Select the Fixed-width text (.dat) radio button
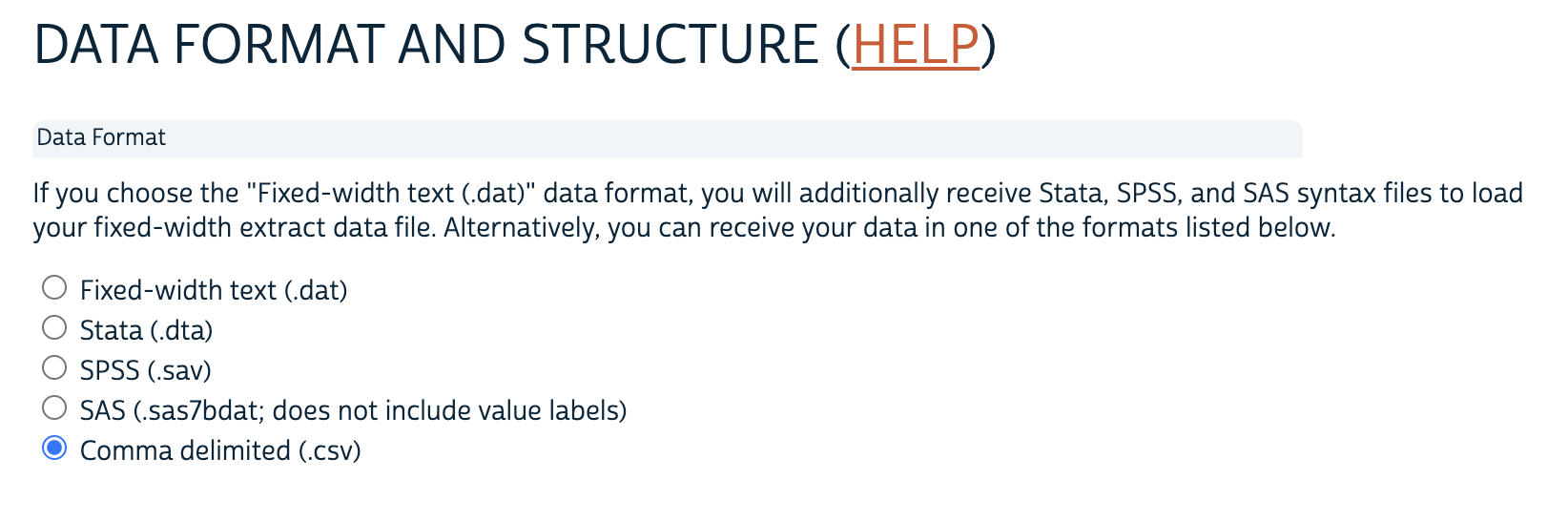Image resolution: width=1568 pixels, height=521 pixels. click(x=54, y=287)
